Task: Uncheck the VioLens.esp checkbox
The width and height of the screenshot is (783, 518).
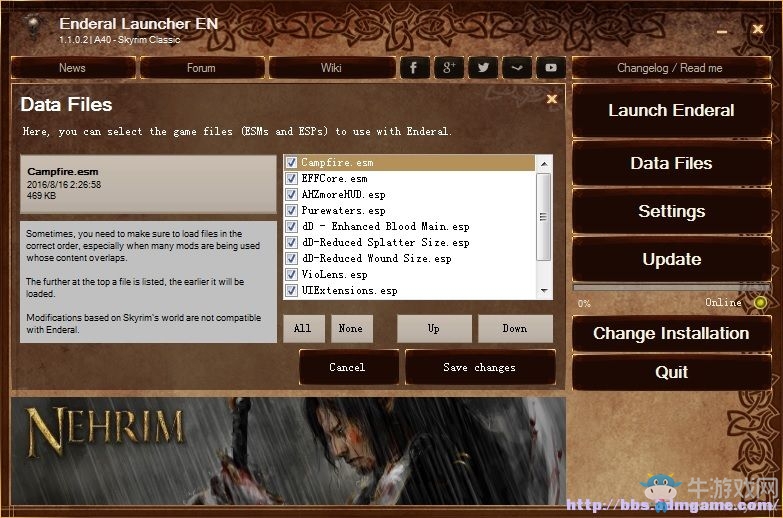Action: click(x=291, y=274)
